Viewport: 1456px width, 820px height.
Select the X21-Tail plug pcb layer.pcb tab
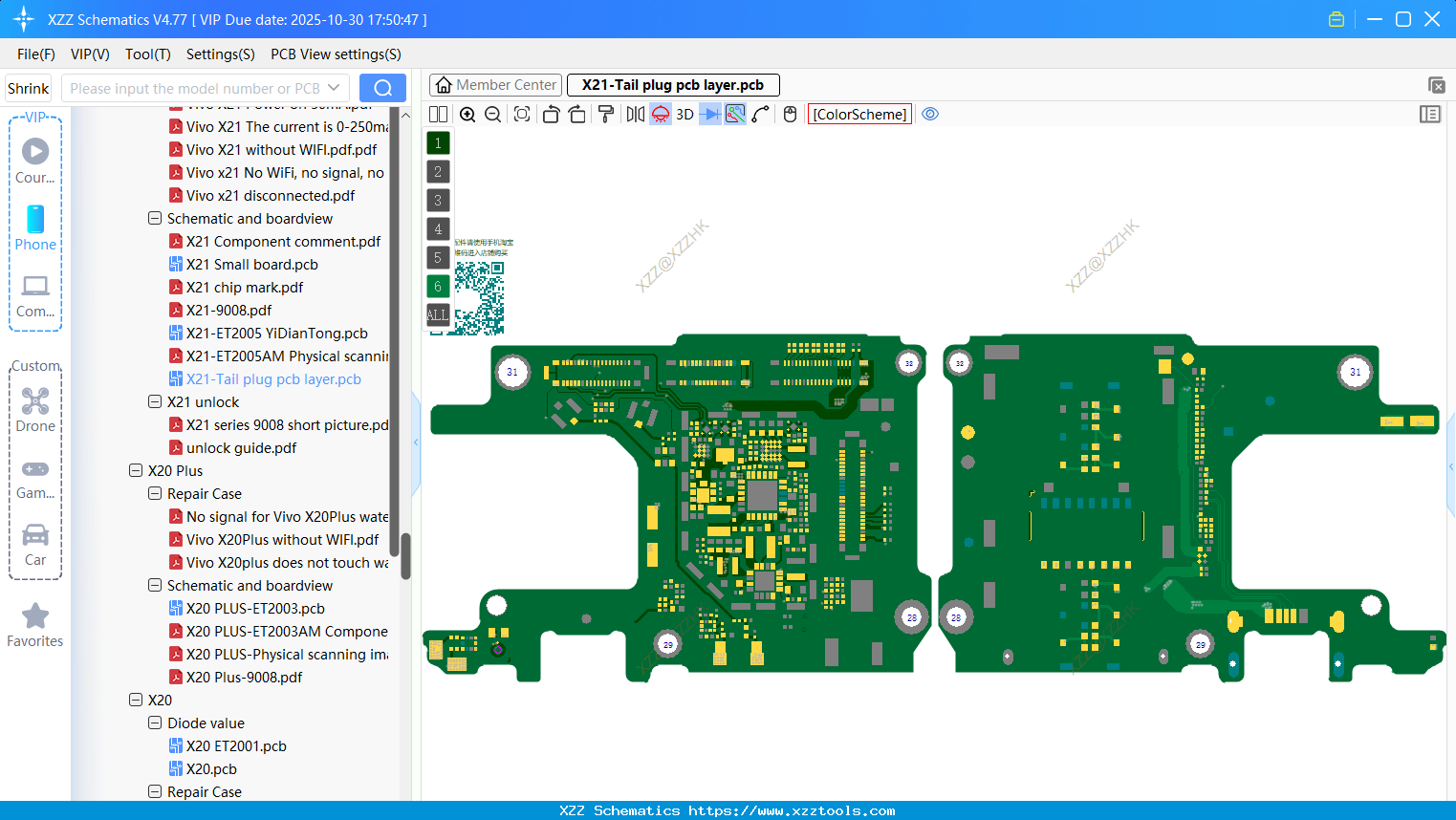pyautogui.click(x=673, y=85)
